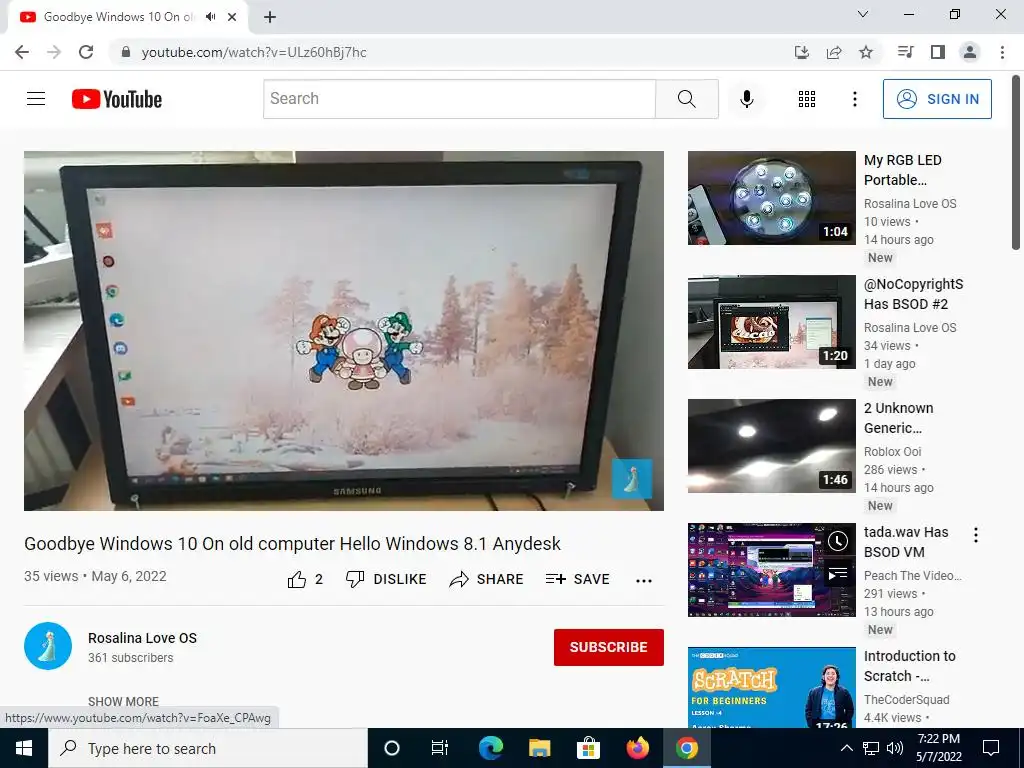Select the Goodbye Windows 10 tab
Viewport: 1024px width, 768px height.
120,17
